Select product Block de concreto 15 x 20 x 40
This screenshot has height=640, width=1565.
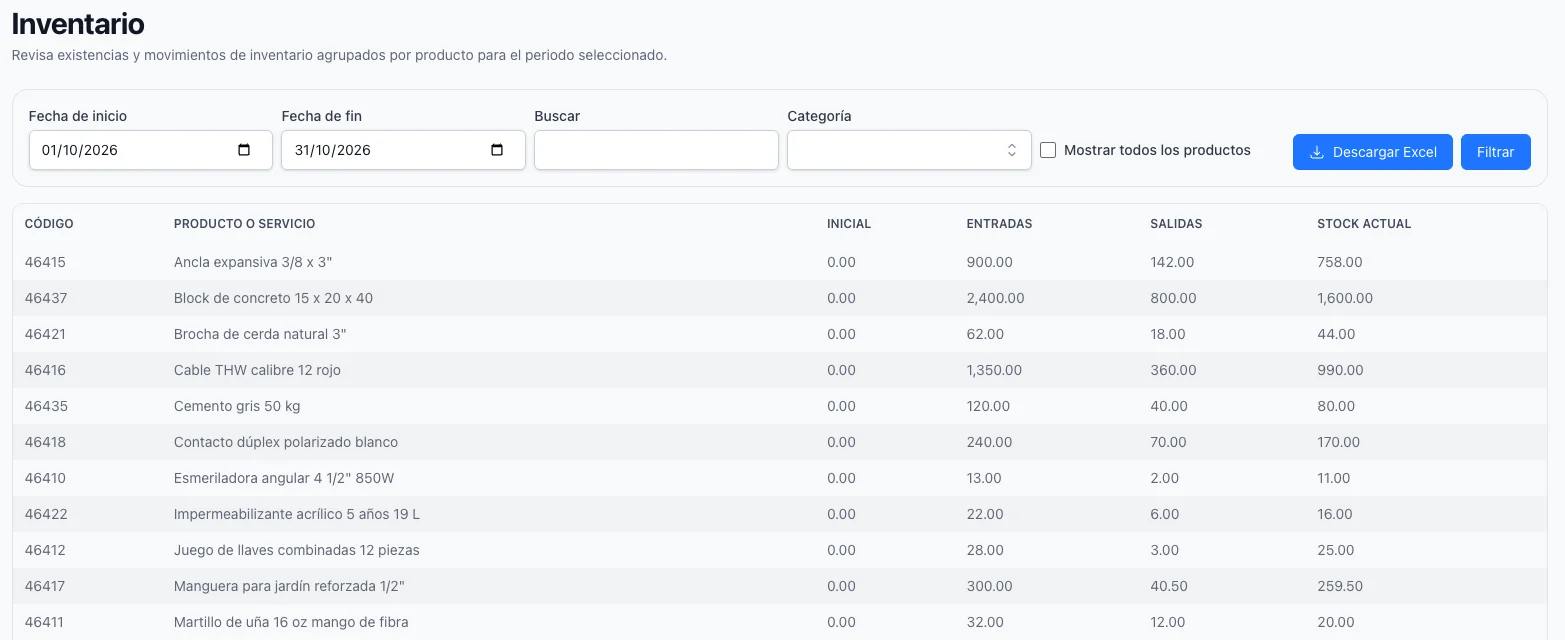pos(273,298)
